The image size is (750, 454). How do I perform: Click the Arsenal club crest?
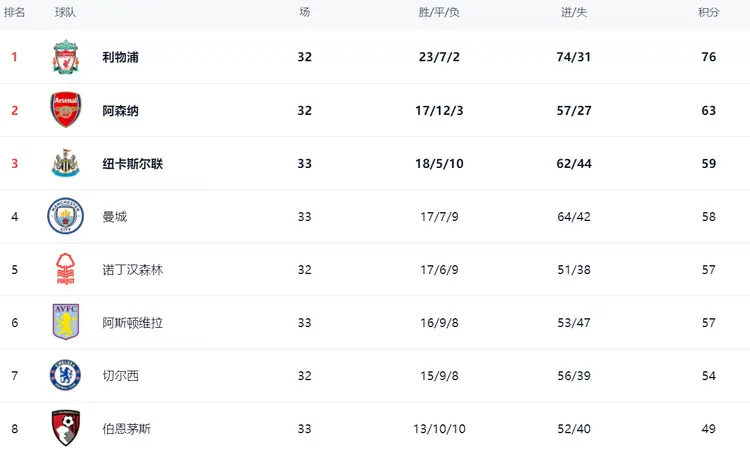point(66,110)
